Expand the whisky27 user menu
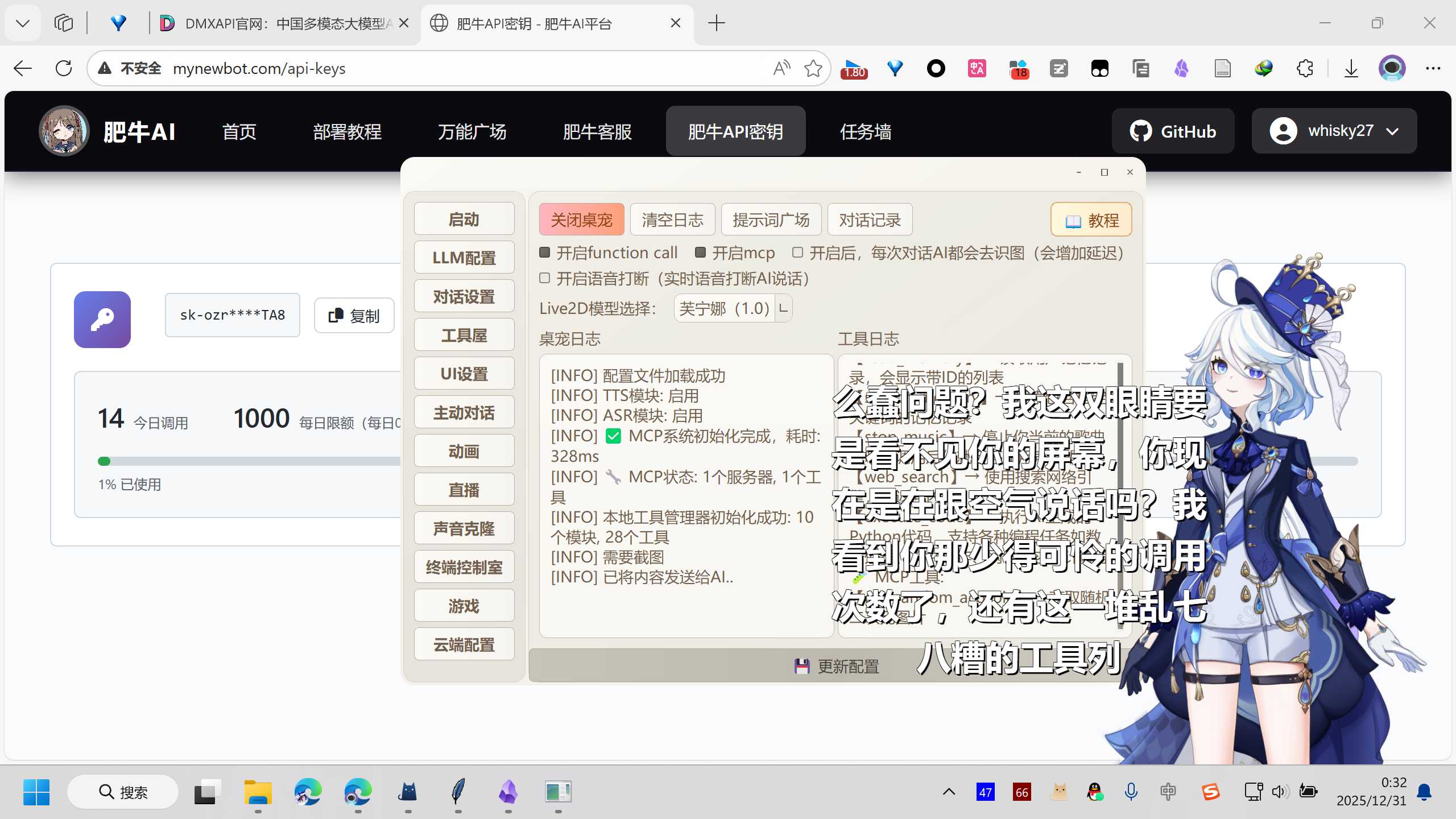Image resolution: width=1456 pixels, height=819 pixels. coord(1334,131)
